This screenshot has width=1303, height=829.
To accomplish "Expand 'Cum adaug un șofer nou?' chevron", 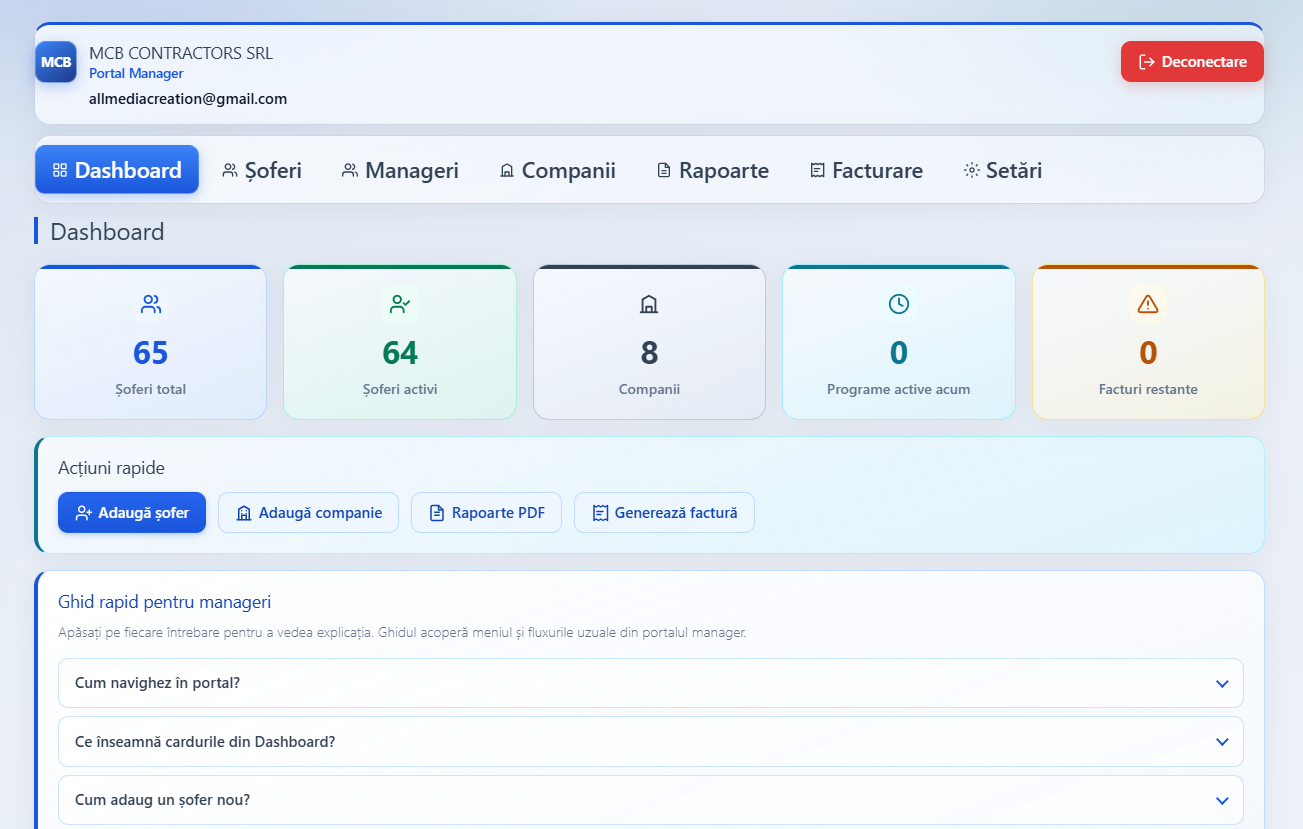I will coord(1221,801).
